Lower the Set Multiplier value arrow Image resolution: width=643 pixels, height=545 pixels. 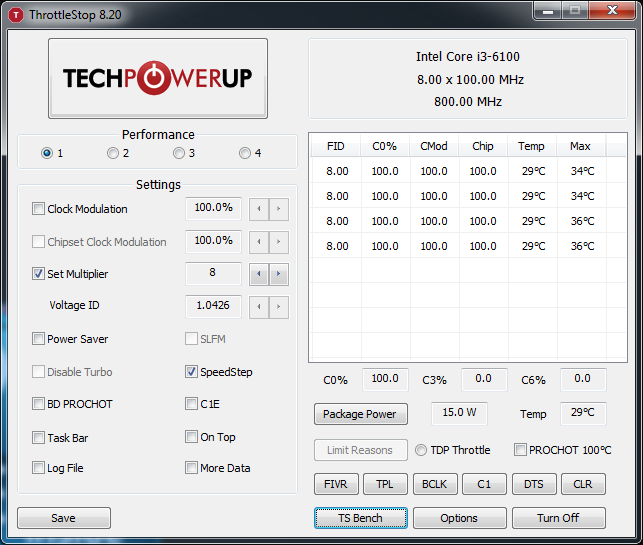click(259, 274)
